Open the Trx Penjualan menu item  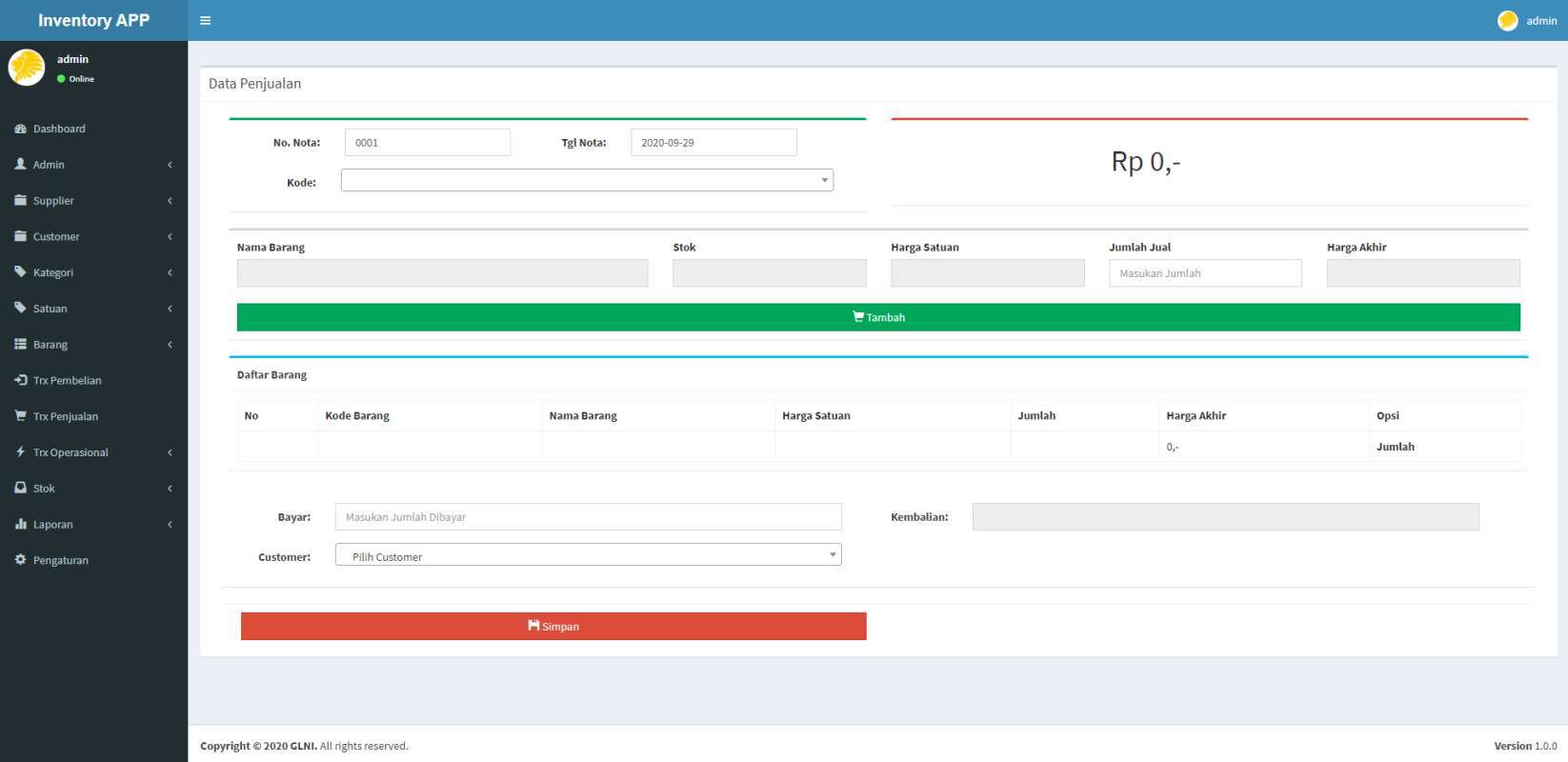tap(93, 416)
